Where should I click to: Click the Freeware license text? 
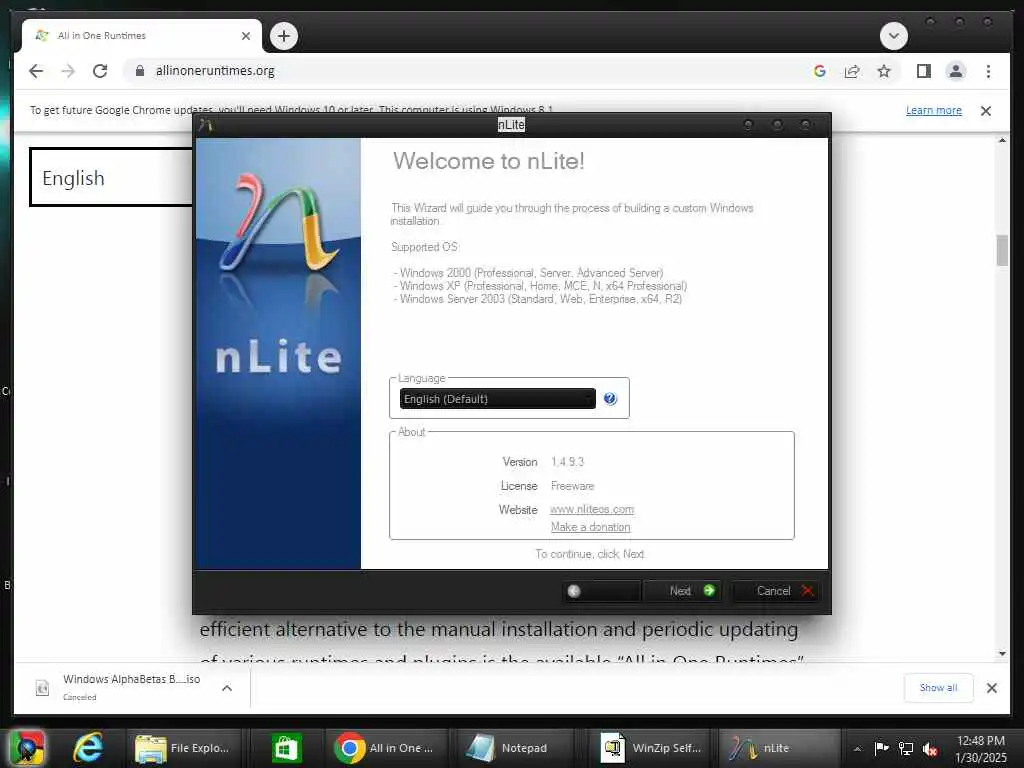pos(572,486)
